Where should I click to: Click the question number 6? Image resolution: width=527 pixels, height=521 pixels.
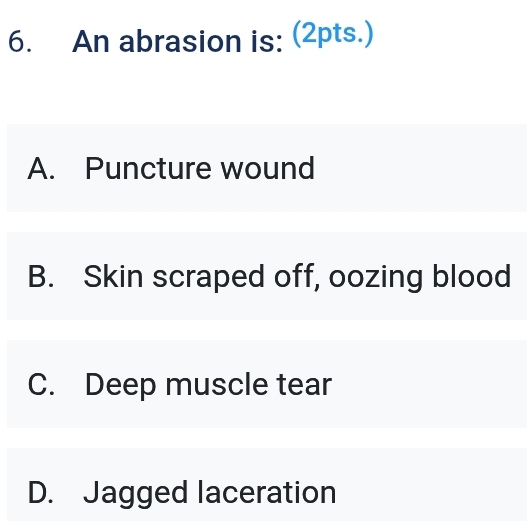(20, 42)
